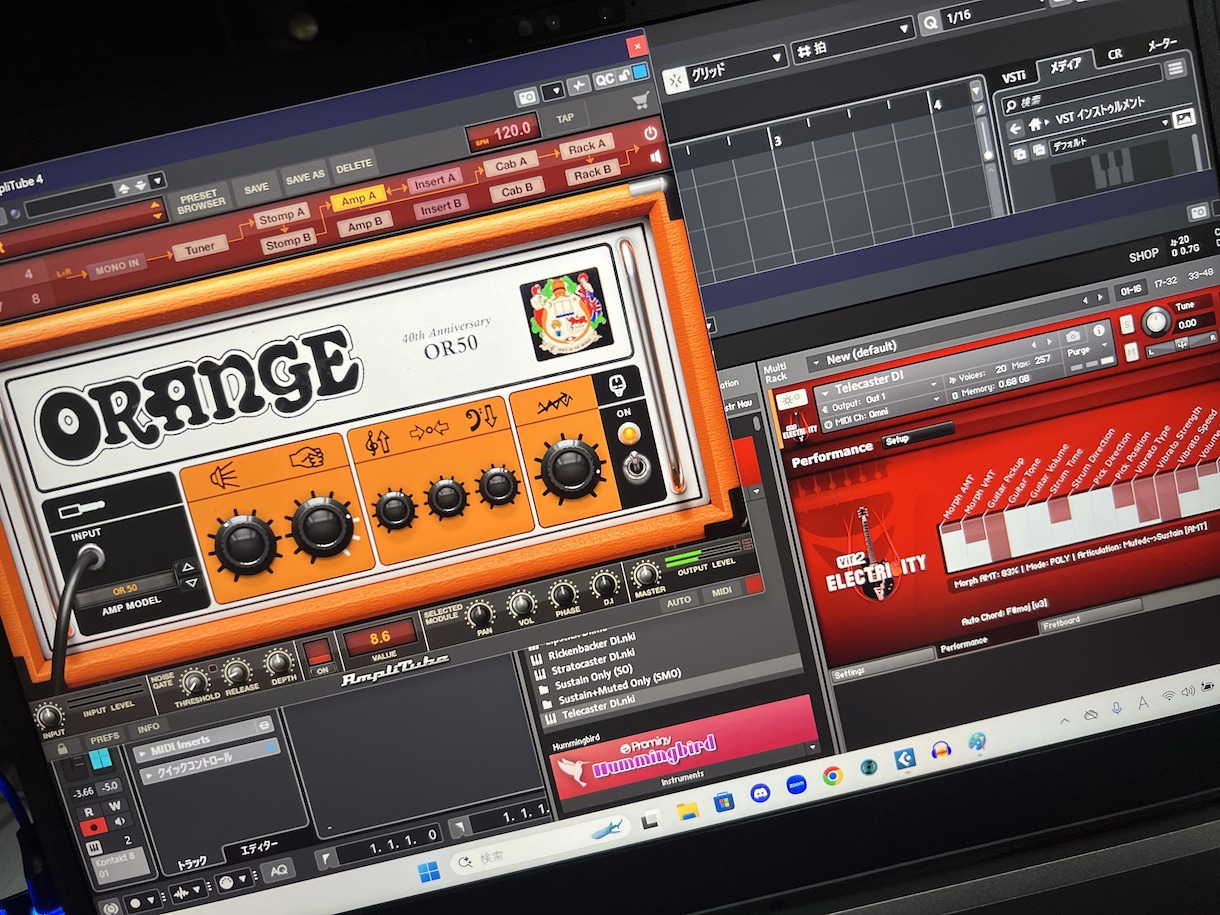Select the Cab A module

click(513, 162)
